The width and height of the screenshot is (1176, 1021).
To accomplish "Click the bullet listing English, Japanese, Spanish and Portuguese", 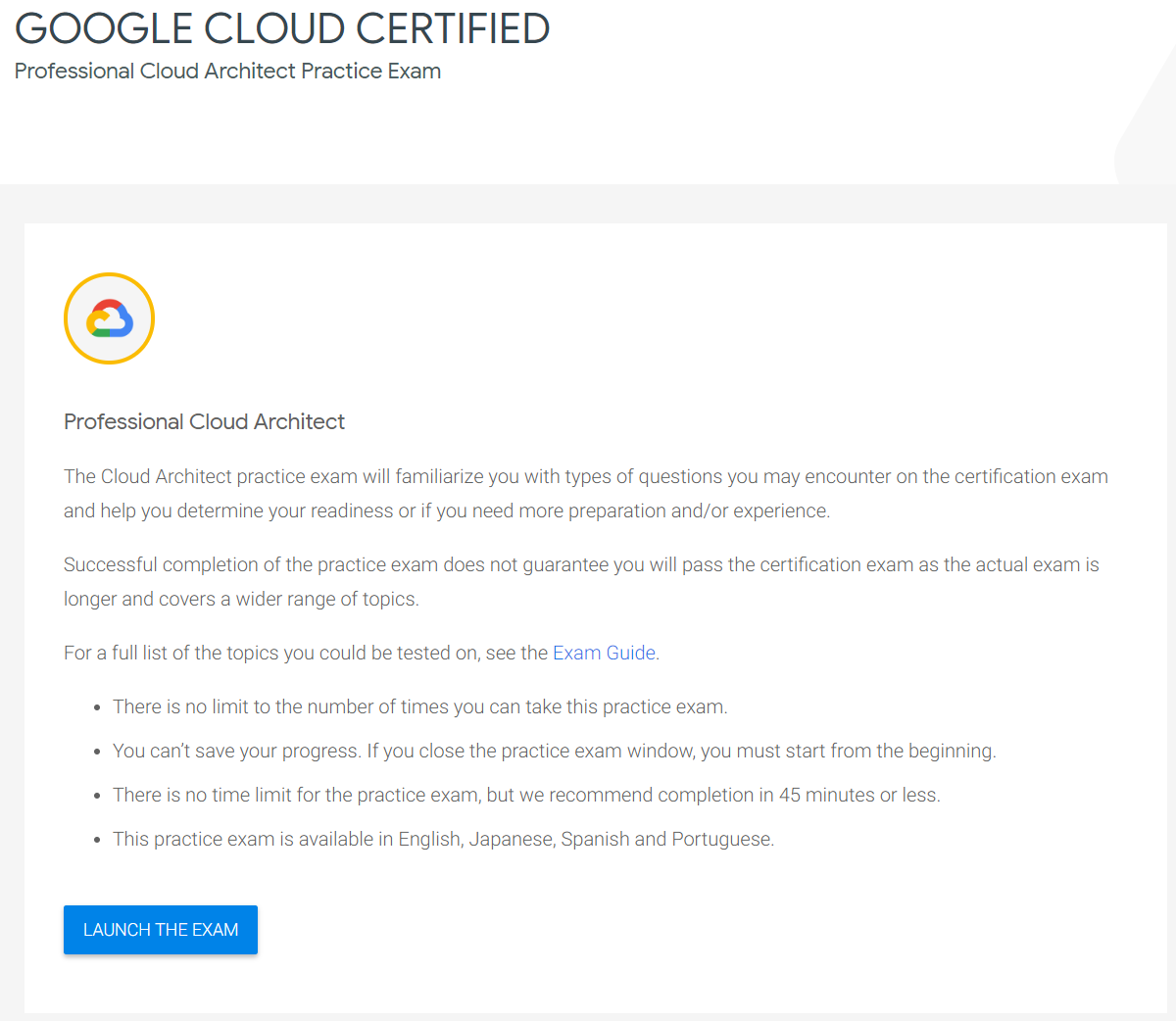I will [443, 839].
